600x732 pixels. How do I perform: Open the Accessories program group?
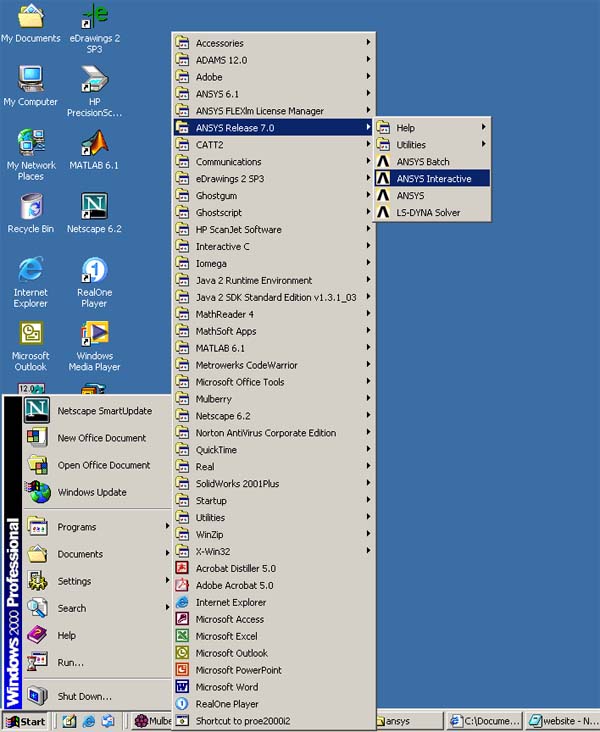(x=274, y=43)
